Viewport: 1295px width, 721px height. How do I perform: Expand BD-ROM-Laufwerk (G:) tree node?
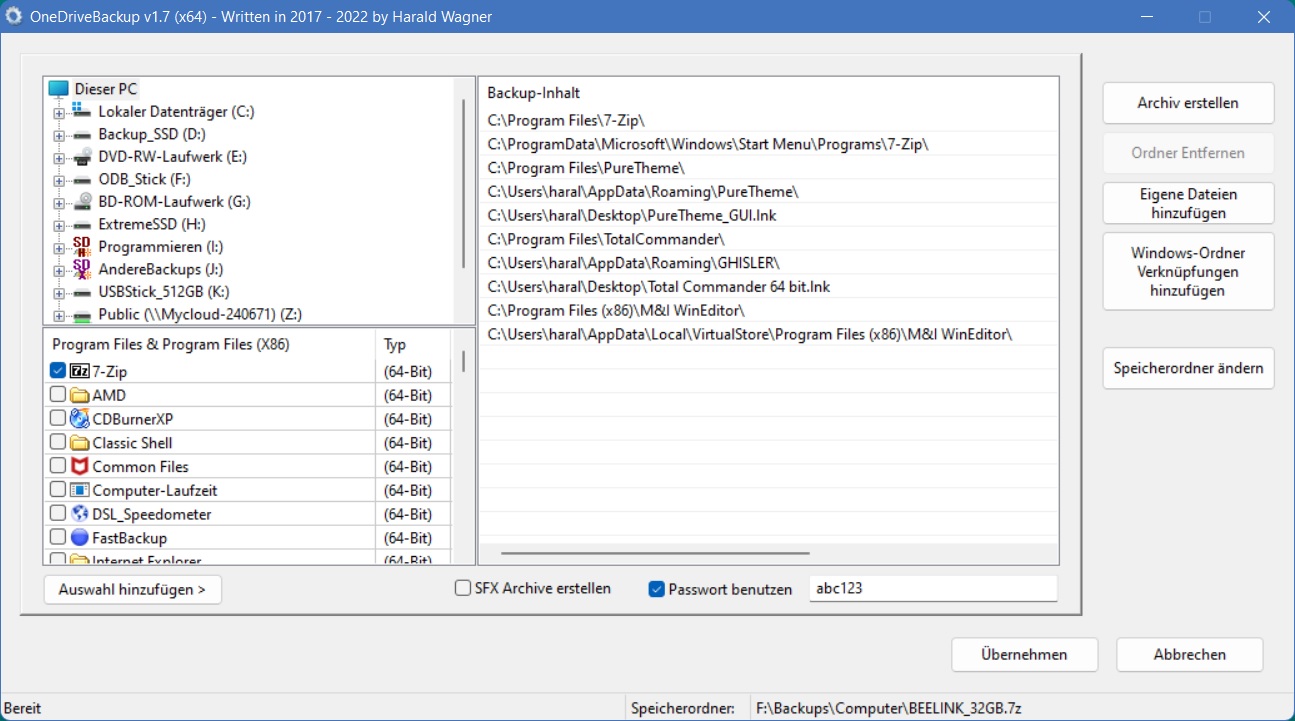[59, 203]
